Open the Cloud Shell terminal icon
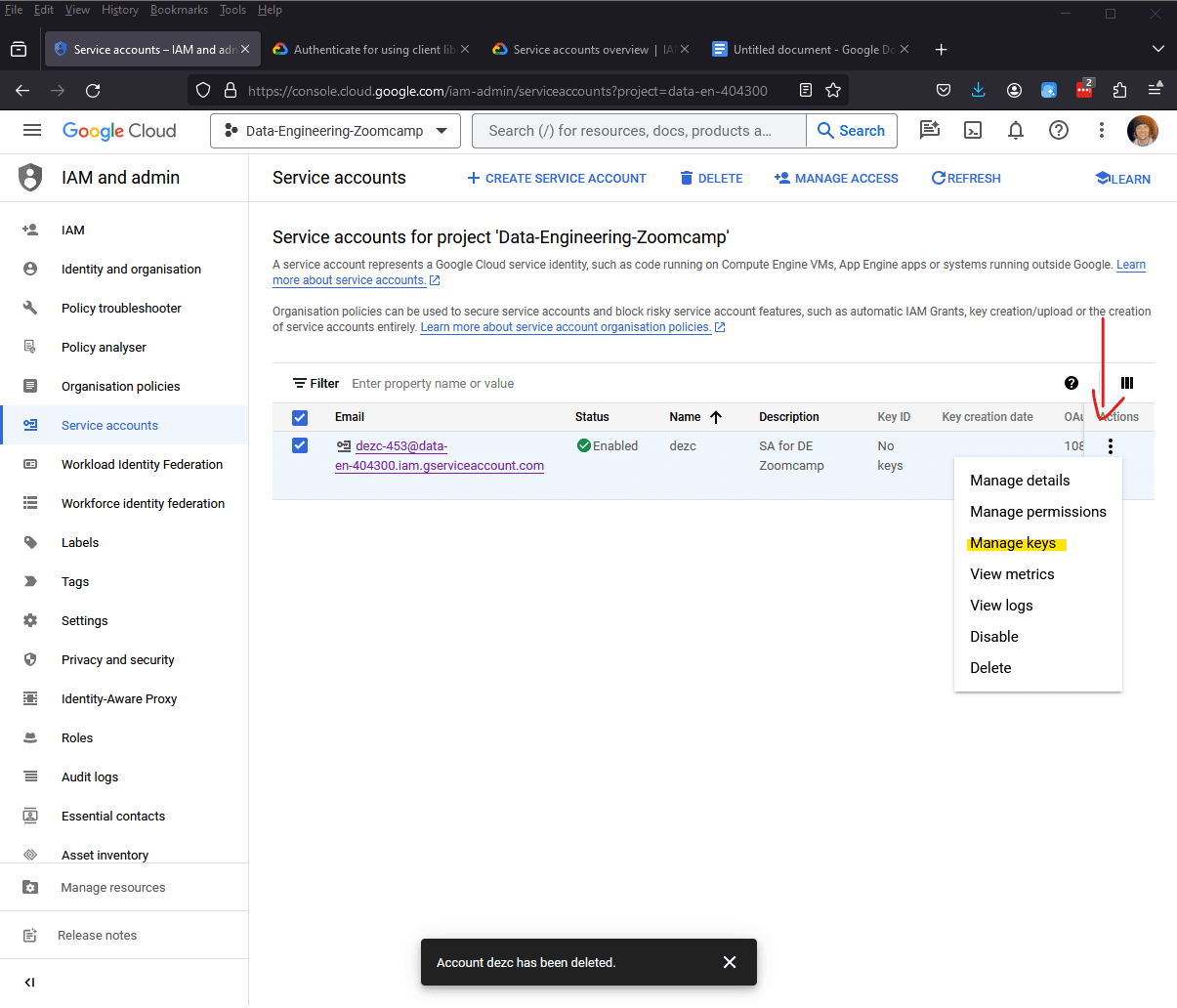 973,130
